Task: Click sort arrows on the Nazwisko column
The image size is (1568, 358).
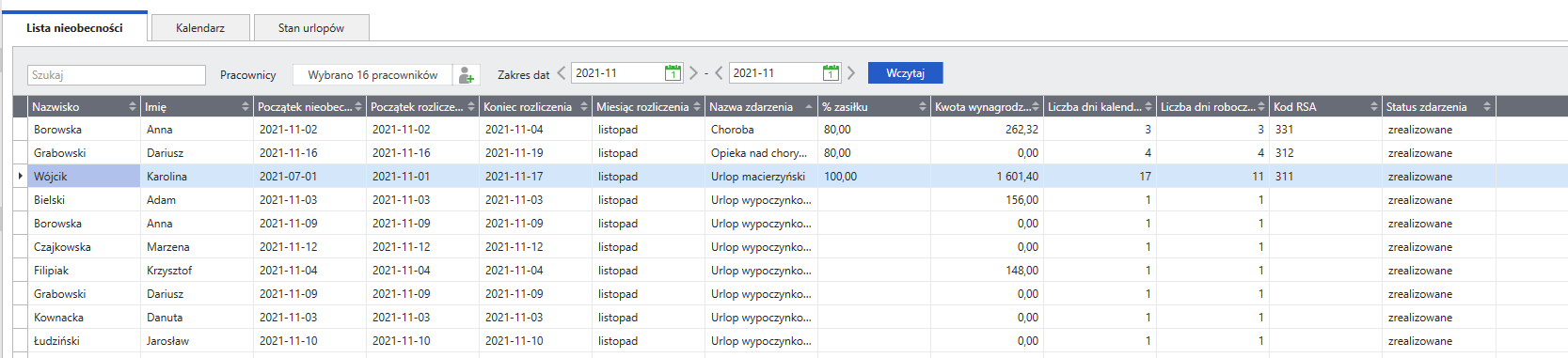Action: coord(133,107)
